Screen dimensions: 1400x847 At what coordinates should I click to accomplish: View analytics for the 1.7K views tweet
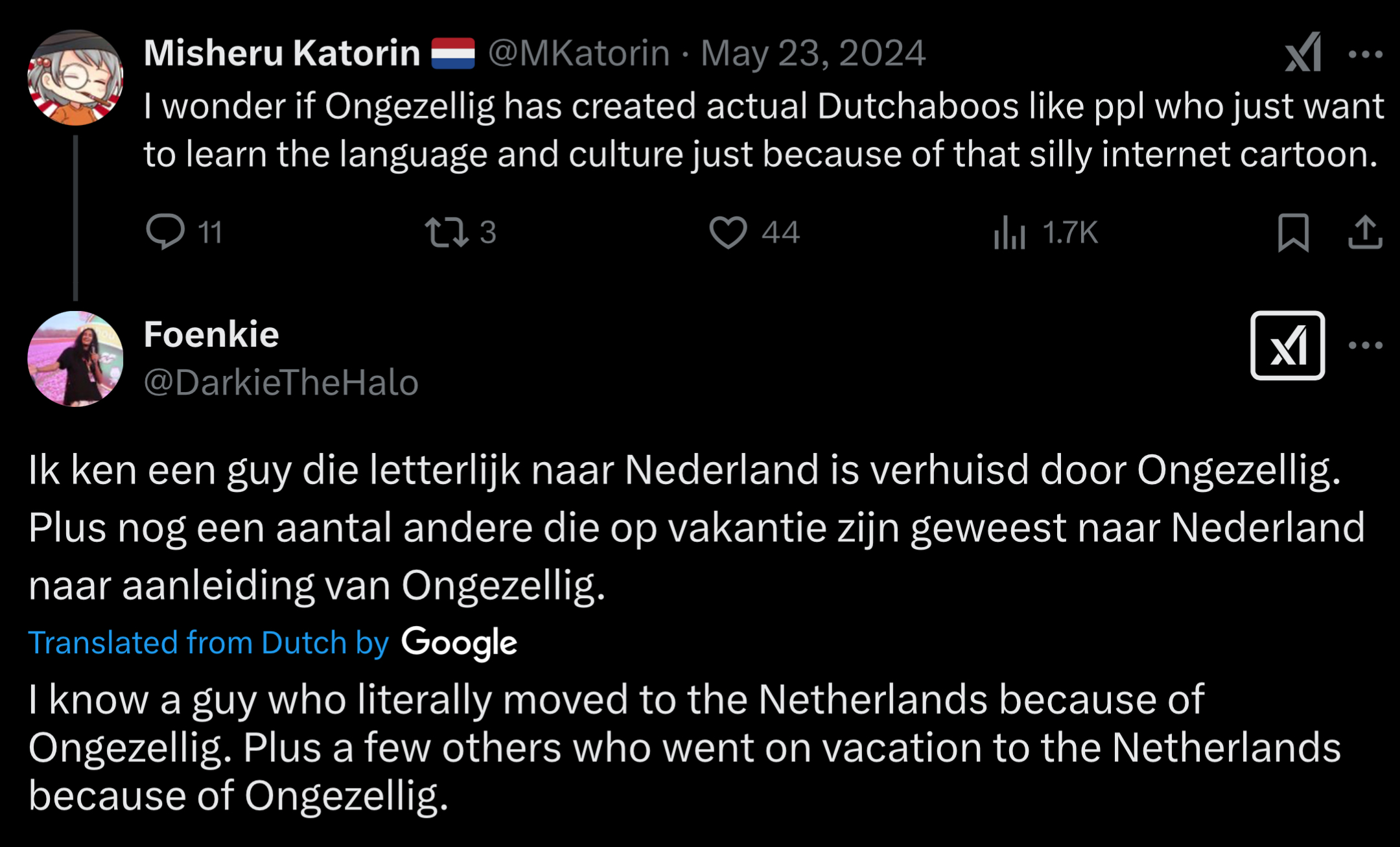click(1009, 232)
